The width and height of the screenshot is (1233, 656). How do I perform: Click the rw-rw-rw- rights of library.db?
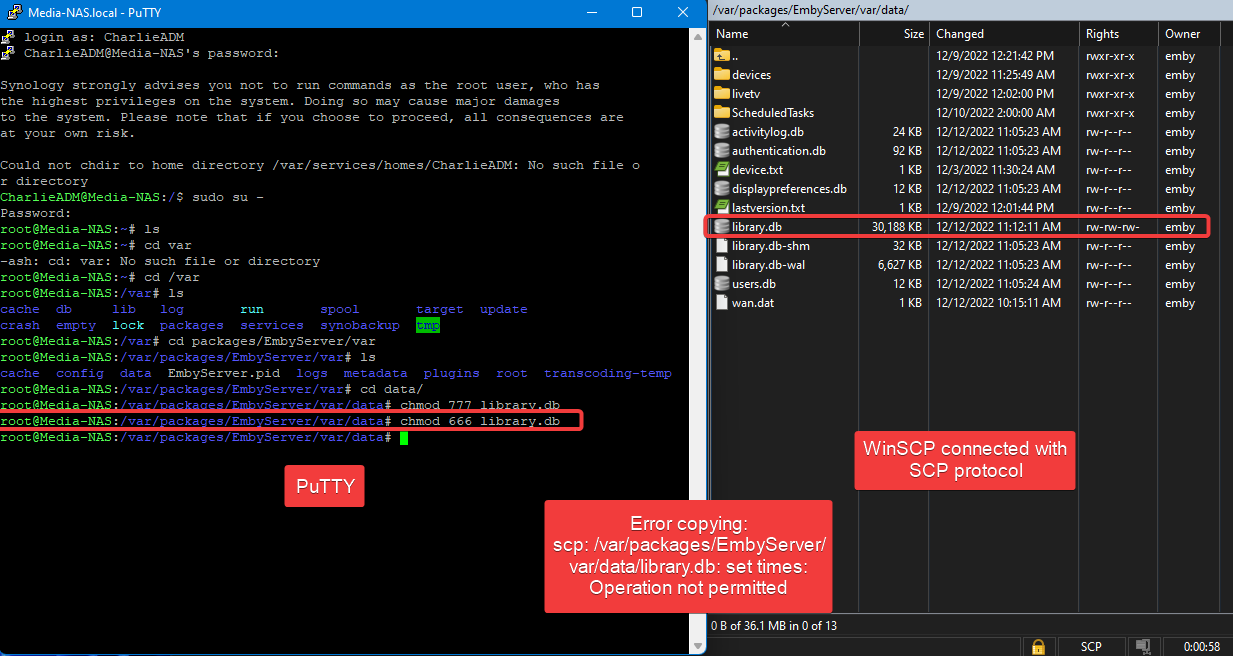(x=1113, y=227)
